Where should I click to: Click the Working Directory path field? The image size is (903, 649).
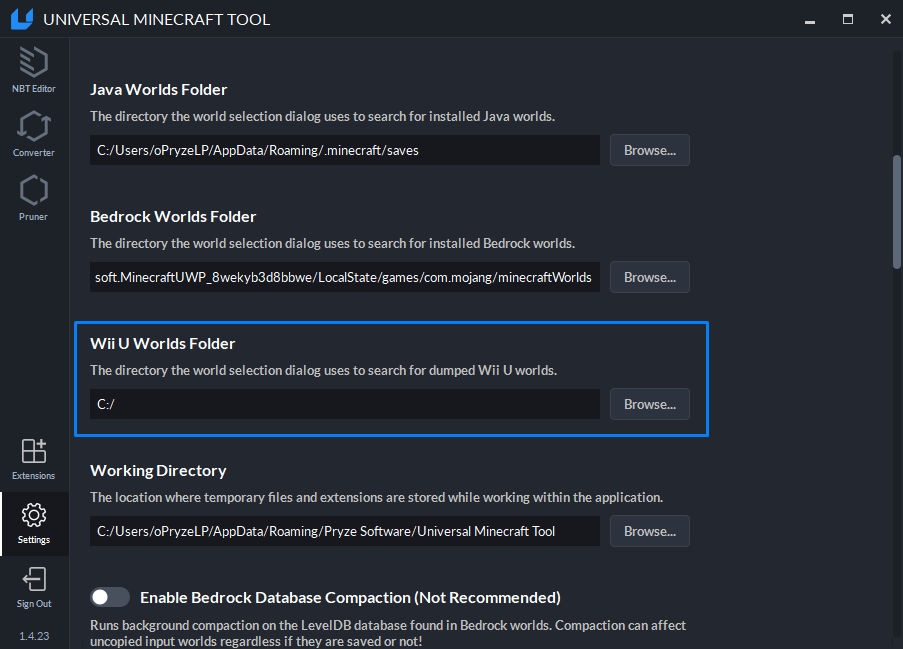(x=345, y=531)
